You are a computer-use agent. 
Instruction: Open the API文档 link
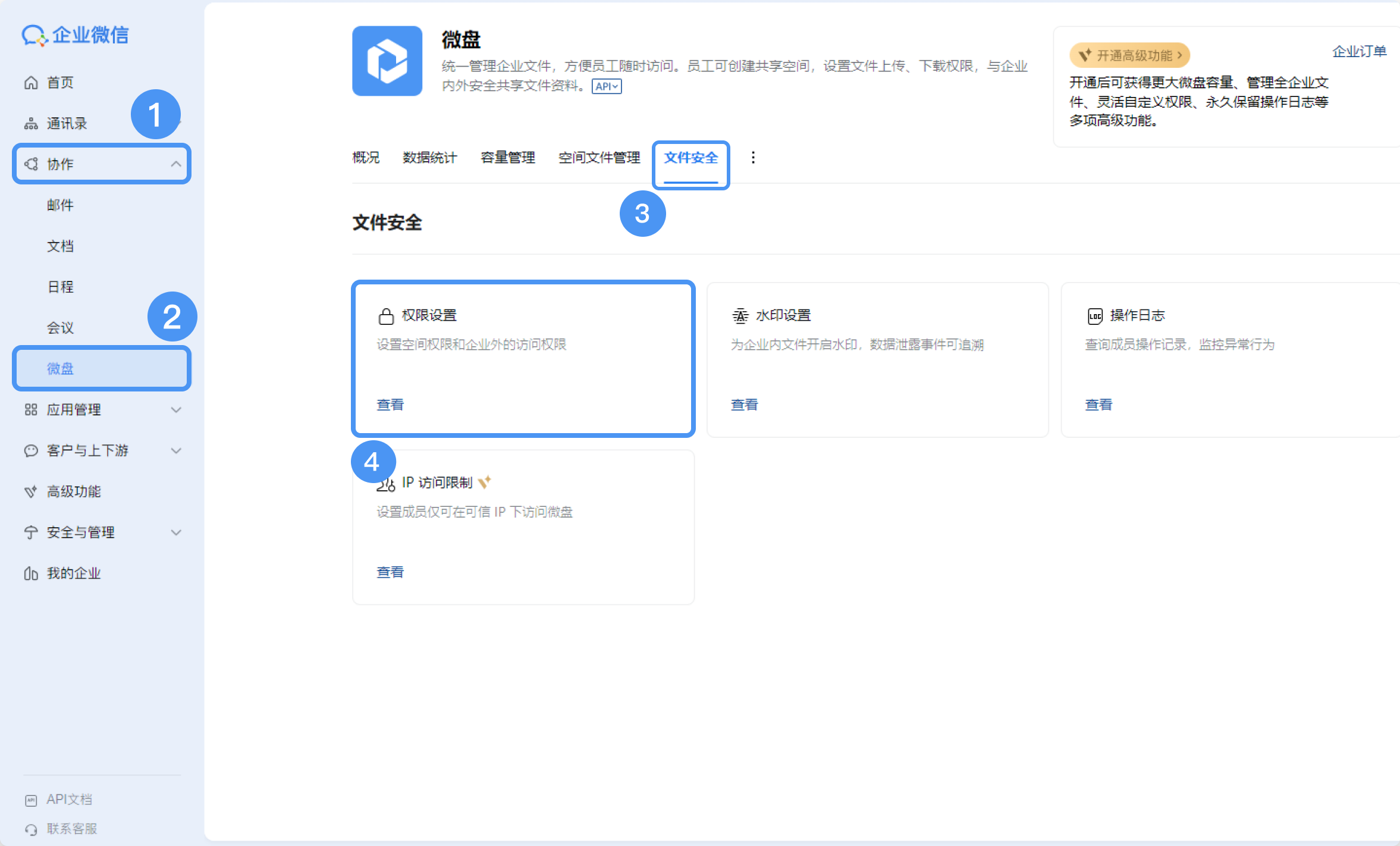tap(70, 800)
